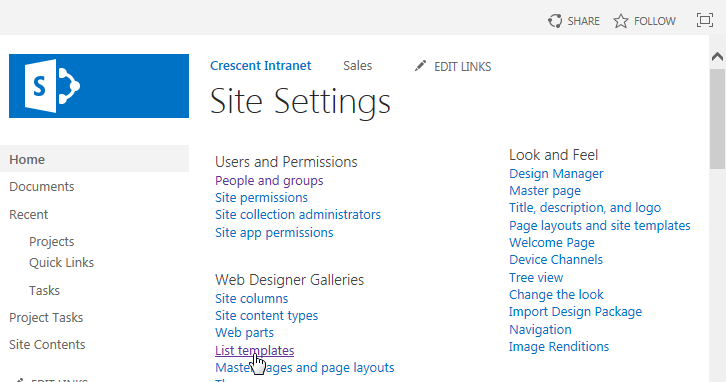Viewport: 726px width, 382px height.
Task: Click the scrollbar up arrow
Action: coord(717,56)
